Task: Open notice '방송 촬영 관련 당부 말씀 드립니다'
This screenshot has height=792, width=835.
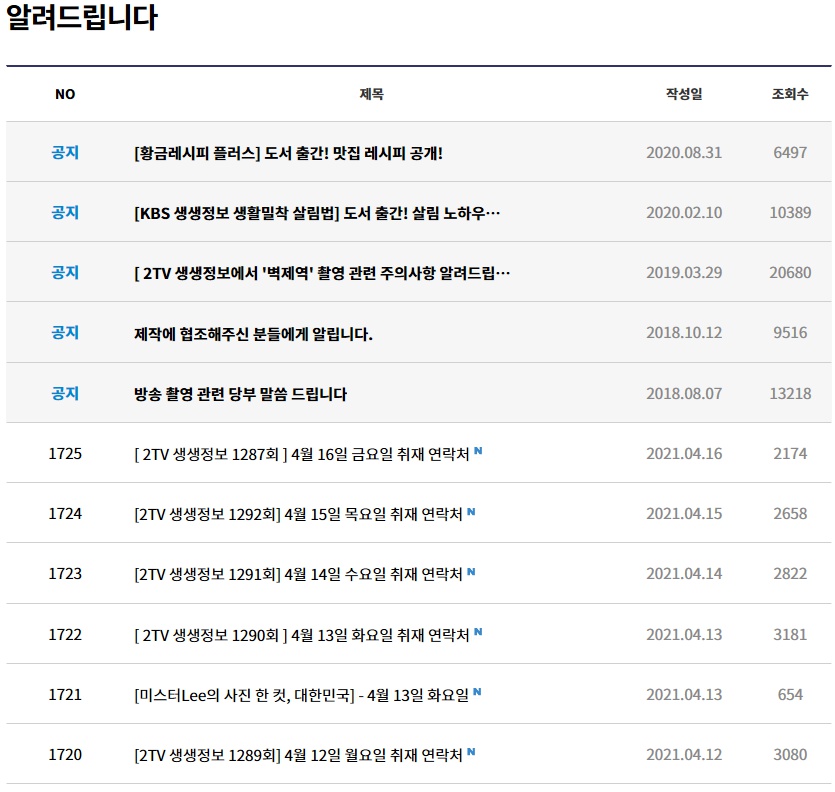Action: 240,394
